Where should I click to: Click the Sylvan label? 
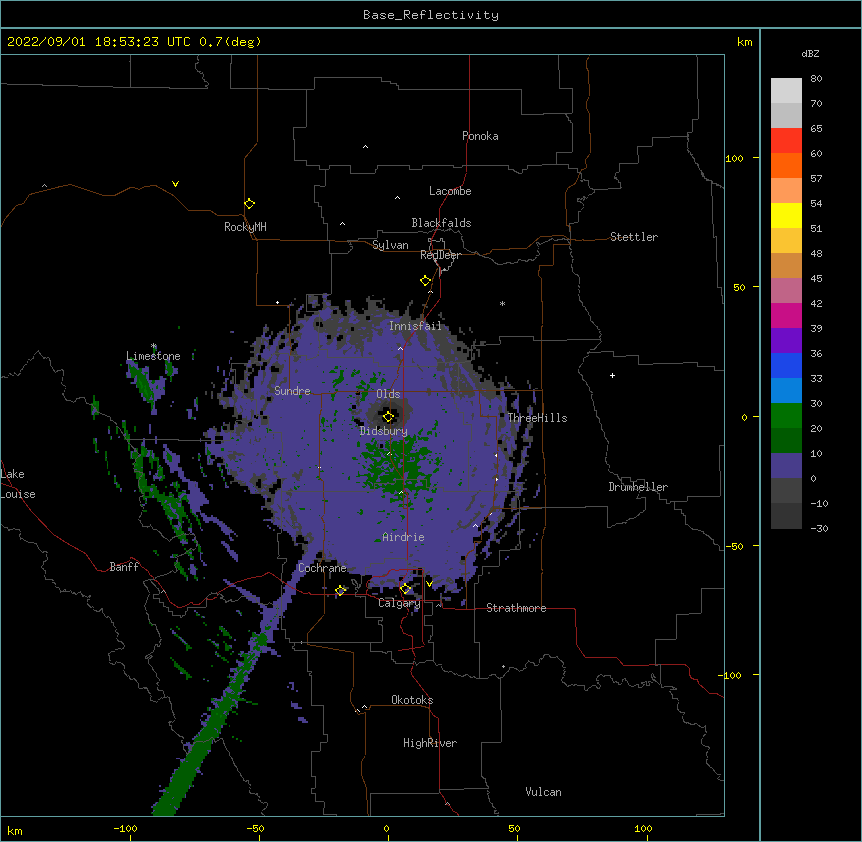(x=390, y=245)
